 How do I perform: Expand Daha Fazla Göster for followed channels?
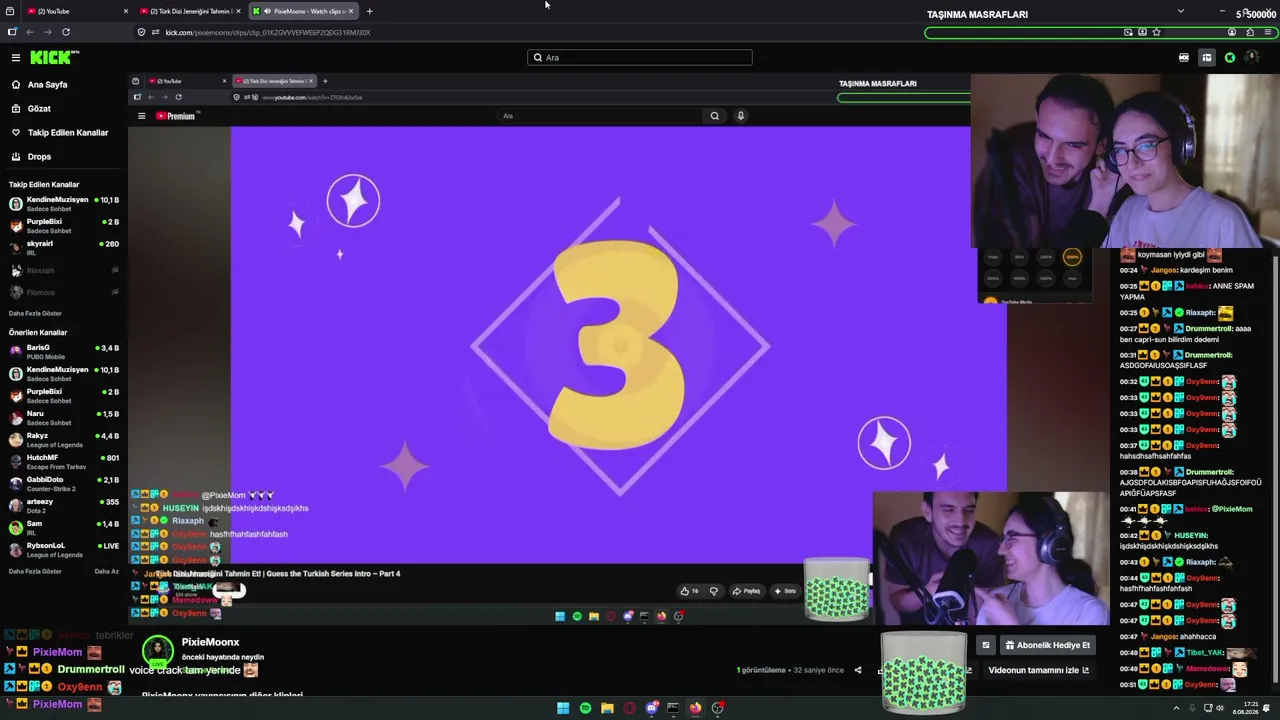tap(35, 313)
